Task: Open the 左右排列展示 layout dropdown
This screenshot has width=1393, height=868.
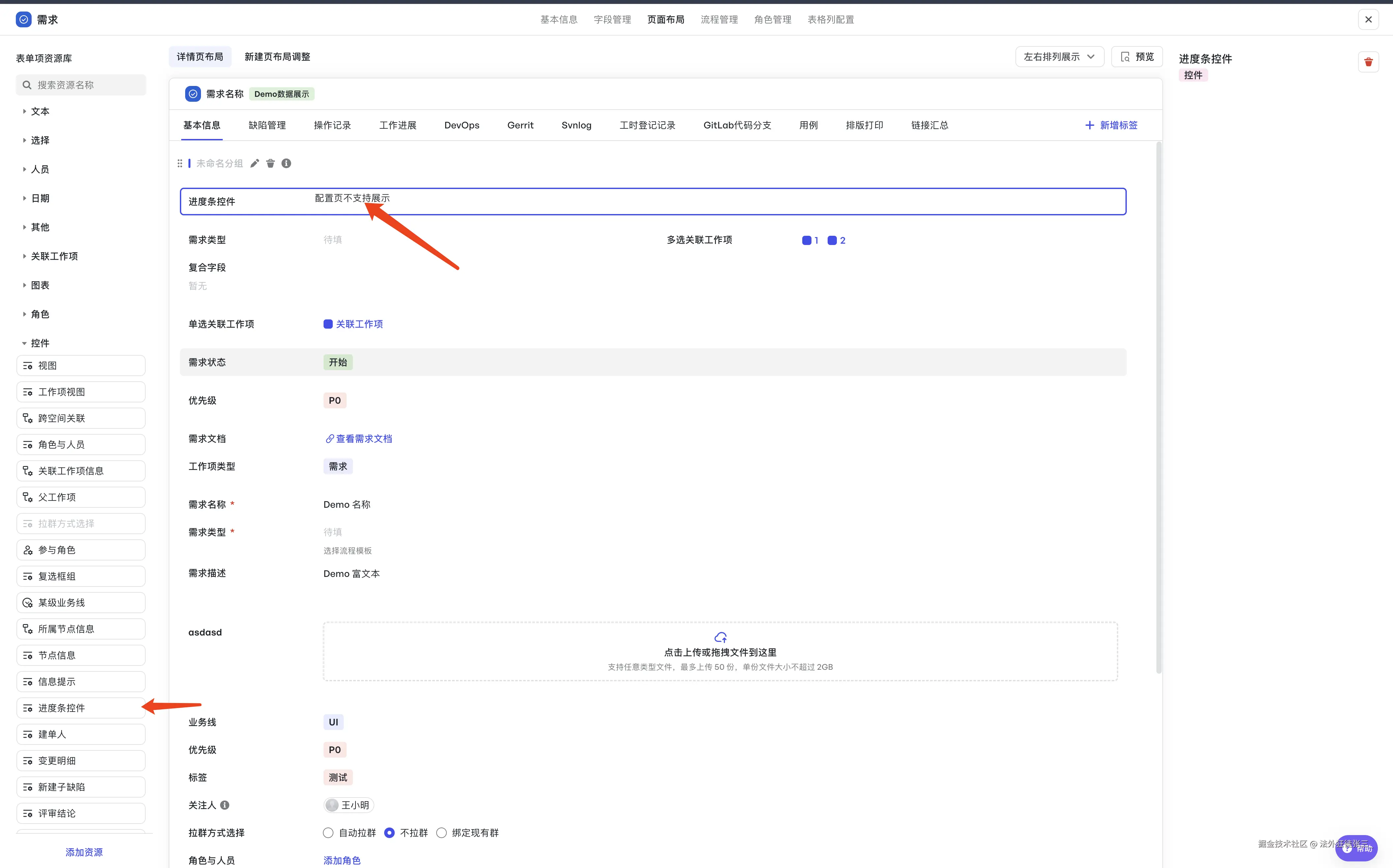Action: 1059,57
